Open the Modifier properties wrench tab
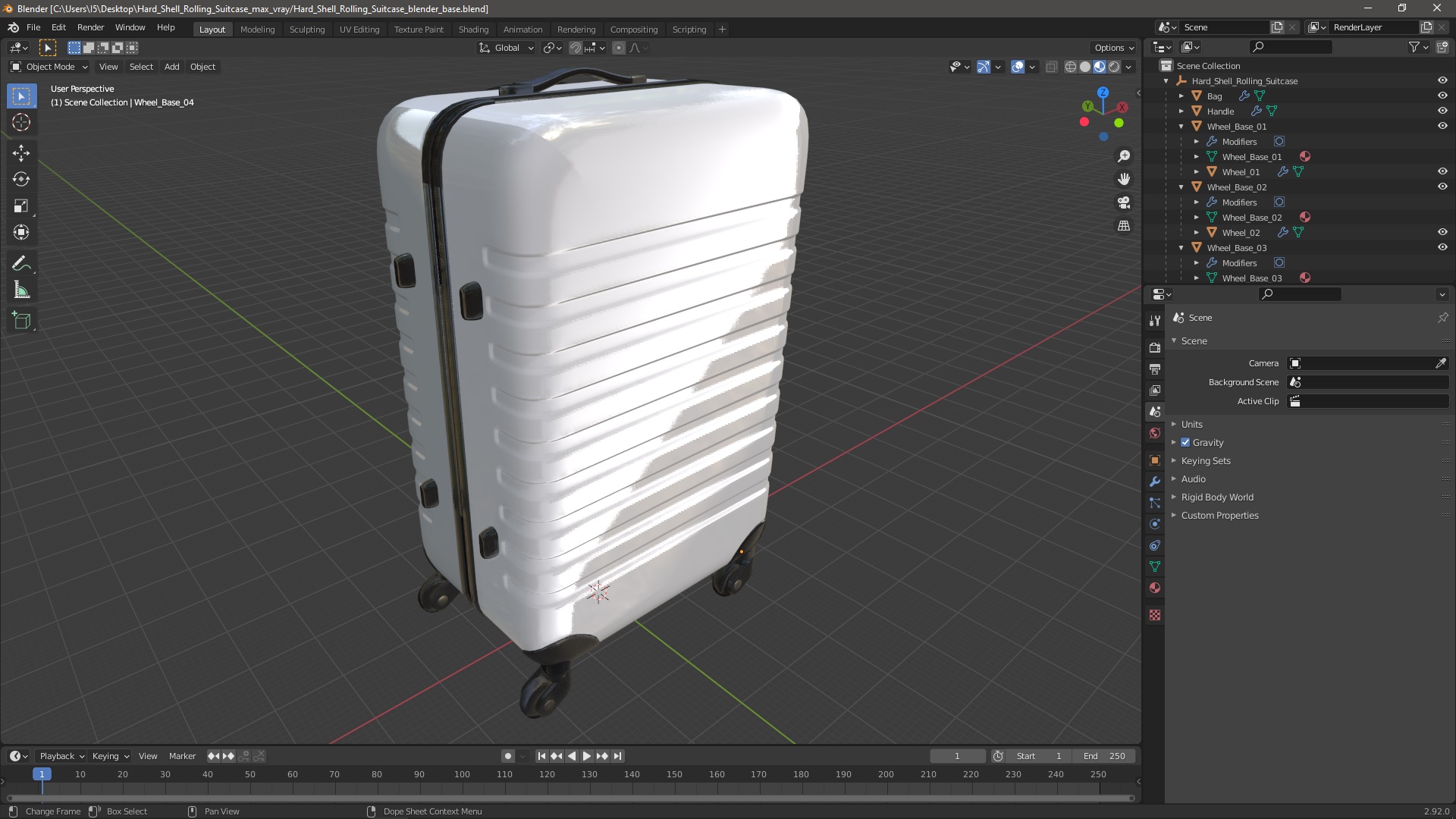This screenshot has width=1456, height=819. coord(1155,482)
